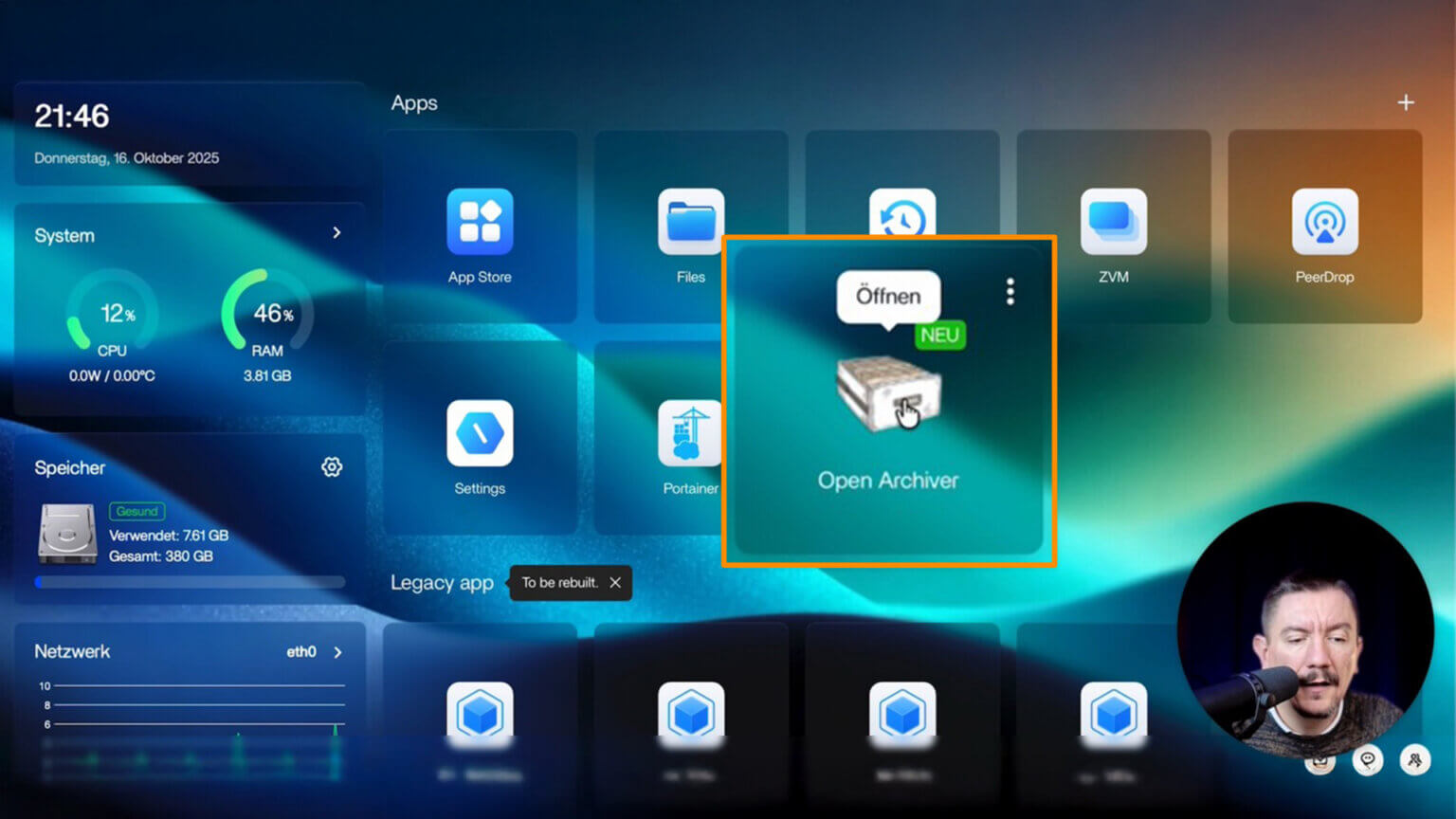Click the 'eth0' interface label
1456x819 pixels.
tap(301, 652)
